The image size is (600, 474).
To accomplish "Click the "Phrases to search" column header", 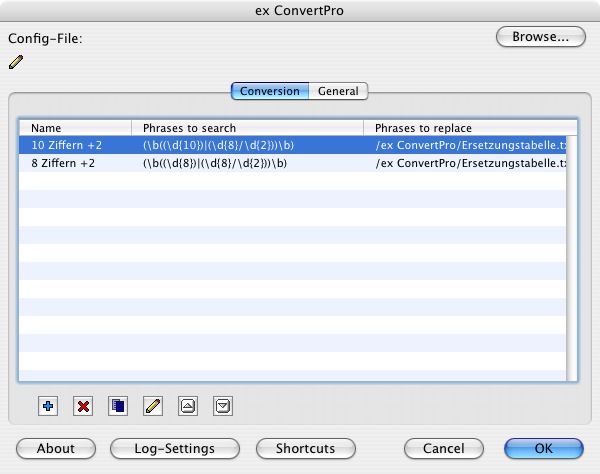I will pyautogui.click(x=248, y=128).
